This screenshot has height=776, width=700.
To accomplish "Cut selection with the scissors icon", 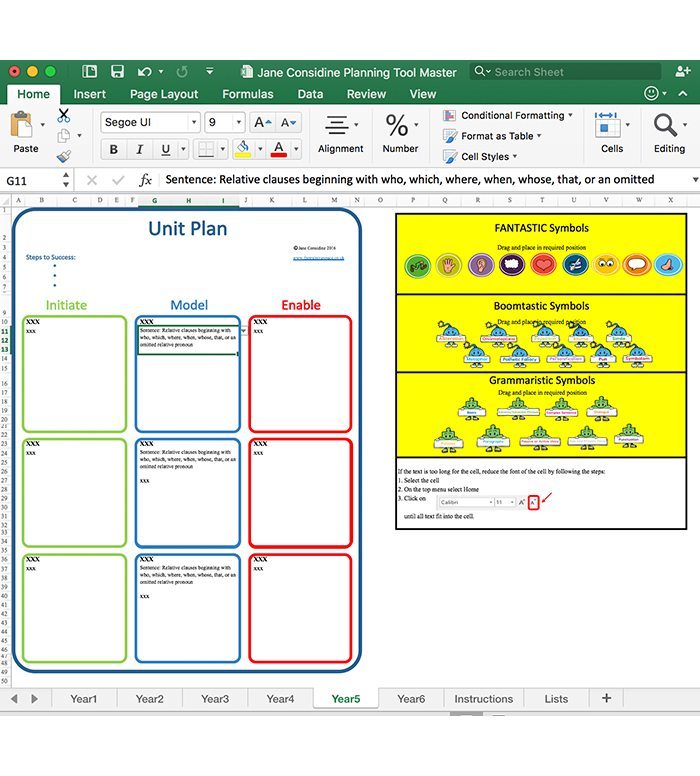I will pyautogui.click(x=63, y=115).
